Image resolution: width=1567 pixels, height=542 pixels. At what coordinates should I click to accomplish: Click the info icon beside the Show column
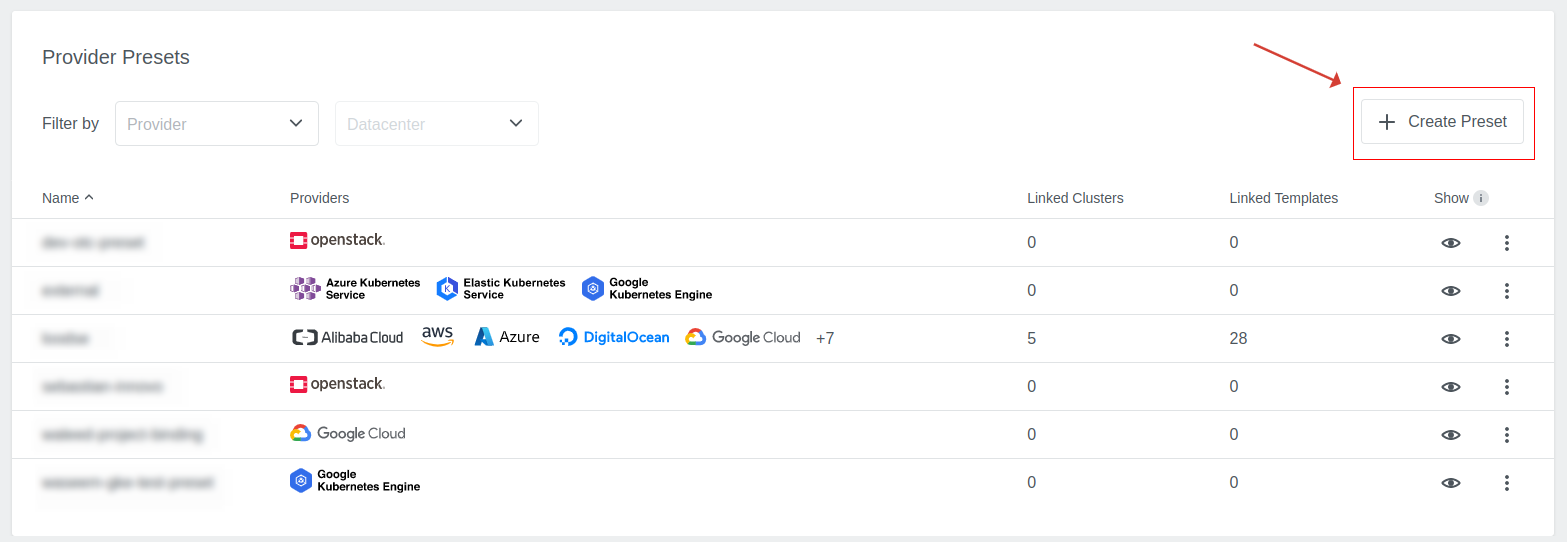click(1481, 198)
